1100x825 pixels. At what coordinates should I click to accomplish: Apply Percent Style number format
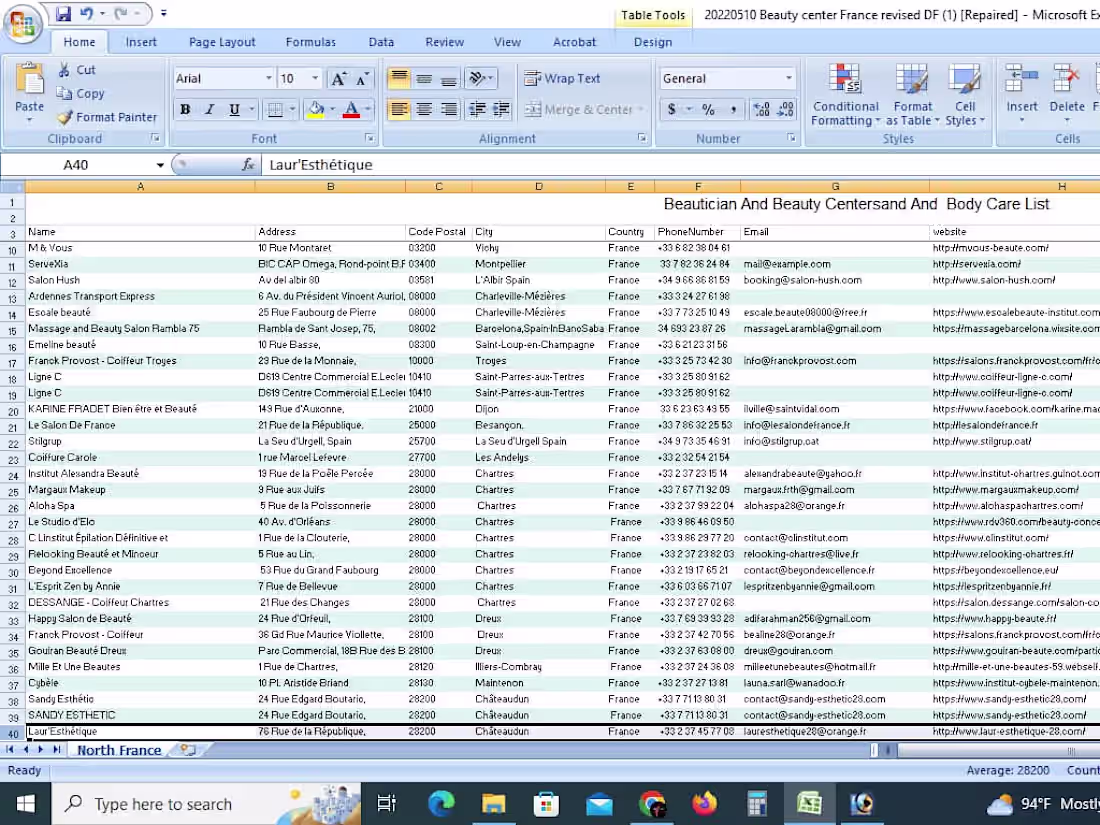[x=709, y=109]
